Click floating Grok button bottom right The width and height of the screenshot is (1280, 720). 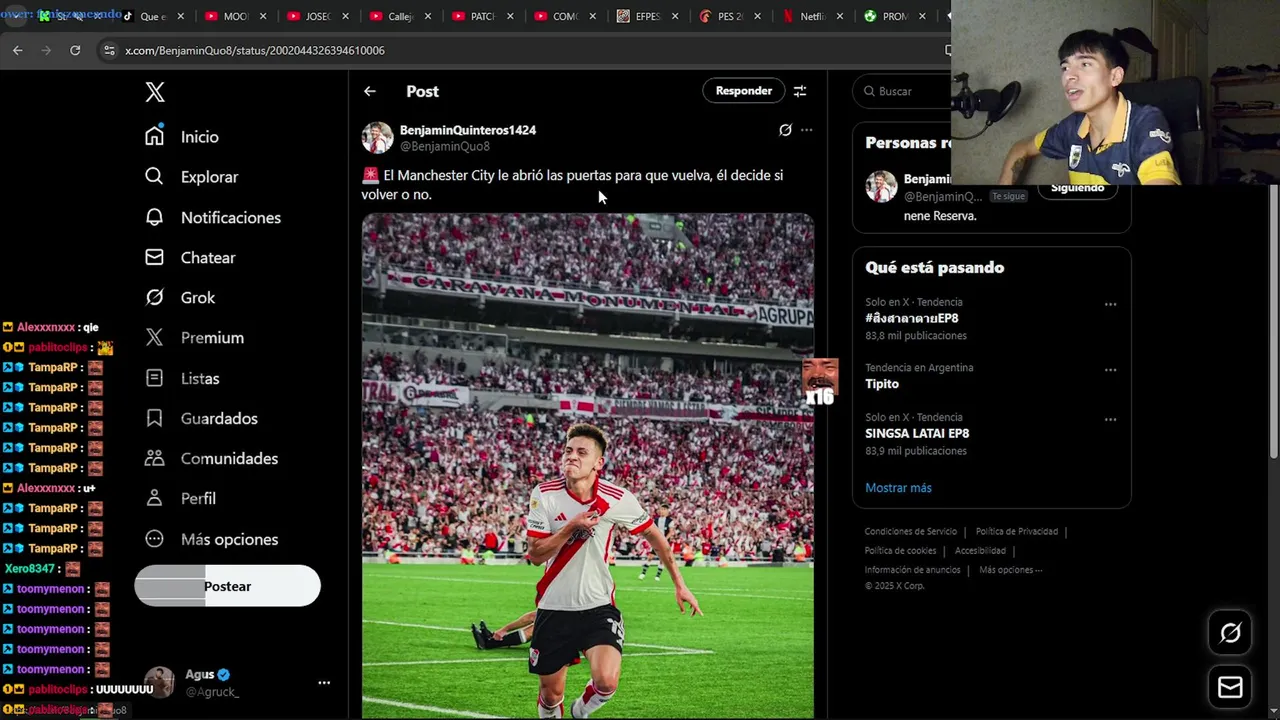[x=1230, y=633]
